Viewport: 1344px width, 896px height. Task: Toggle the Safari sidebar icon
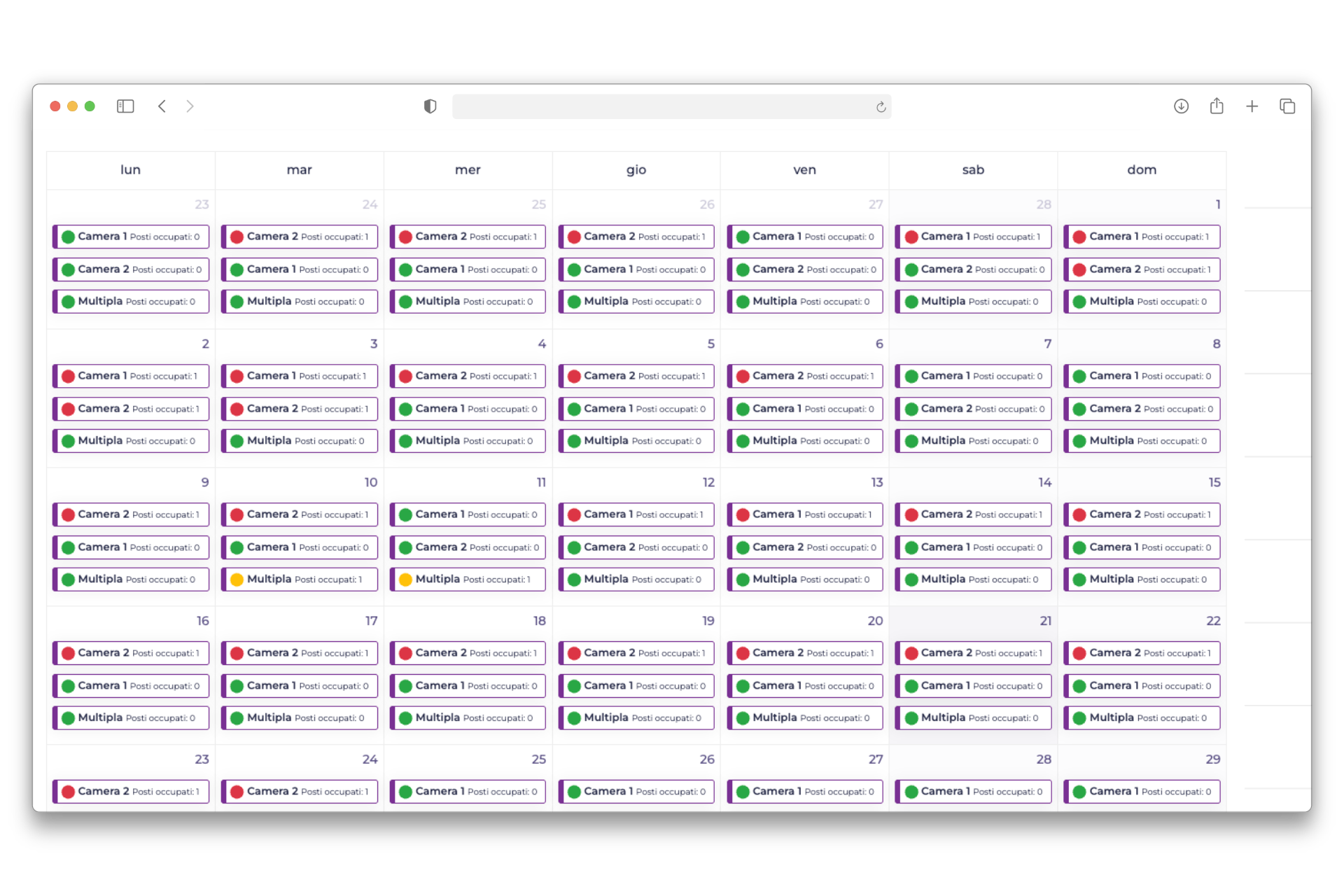125,106
